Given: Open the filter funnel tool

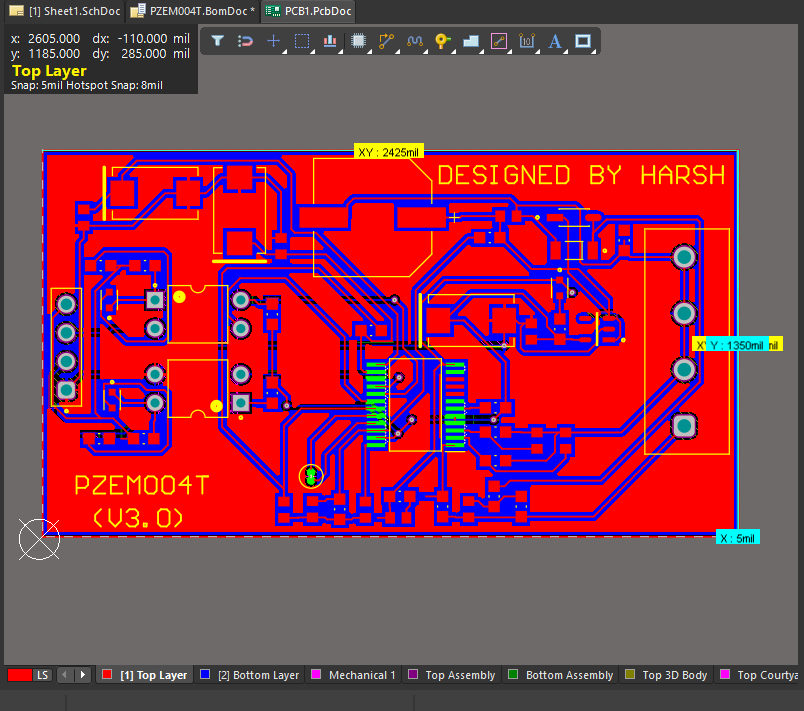Looking at the screenshot, I should [217, 41].
